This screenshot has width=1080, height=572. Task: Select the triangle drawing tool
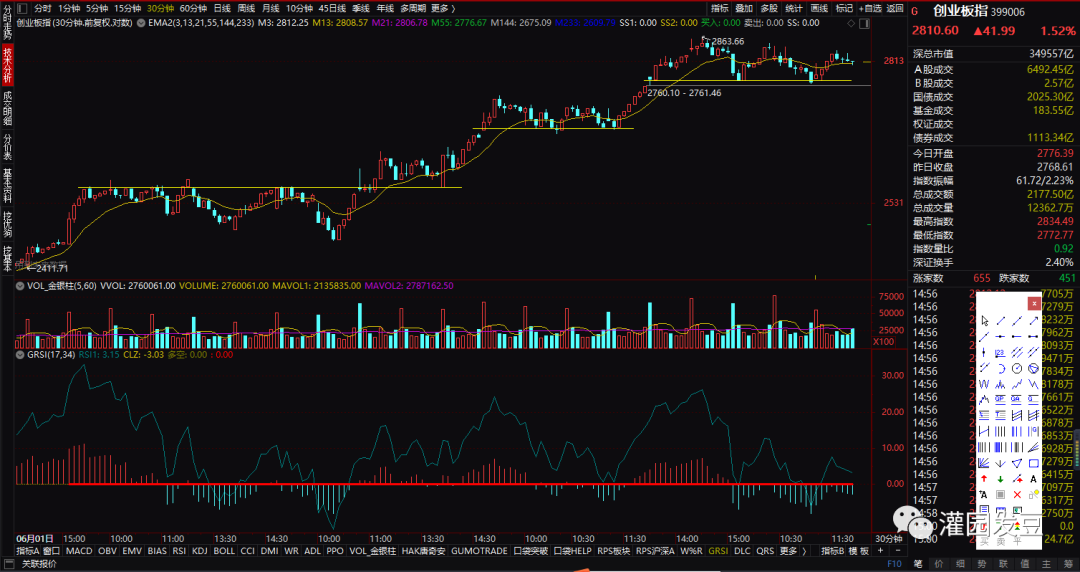point(1017,462)
